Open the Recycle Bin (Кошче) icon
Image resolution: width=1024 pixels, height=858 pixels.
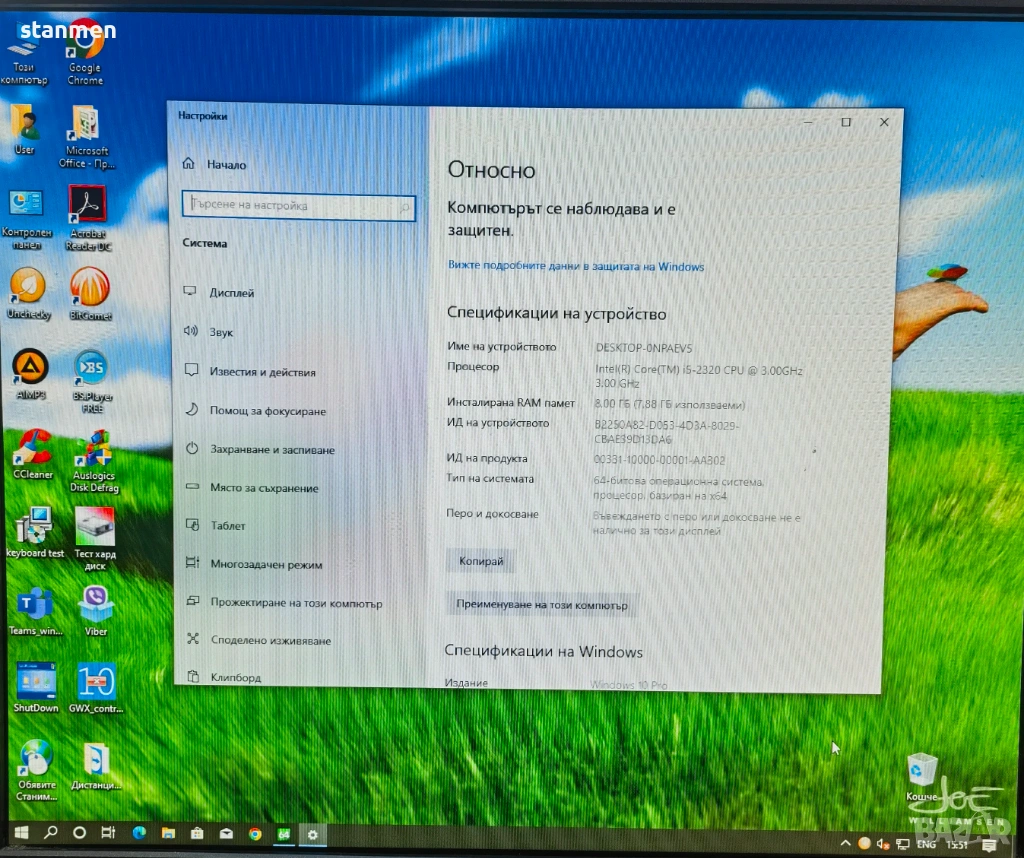[x=922, y=772]
